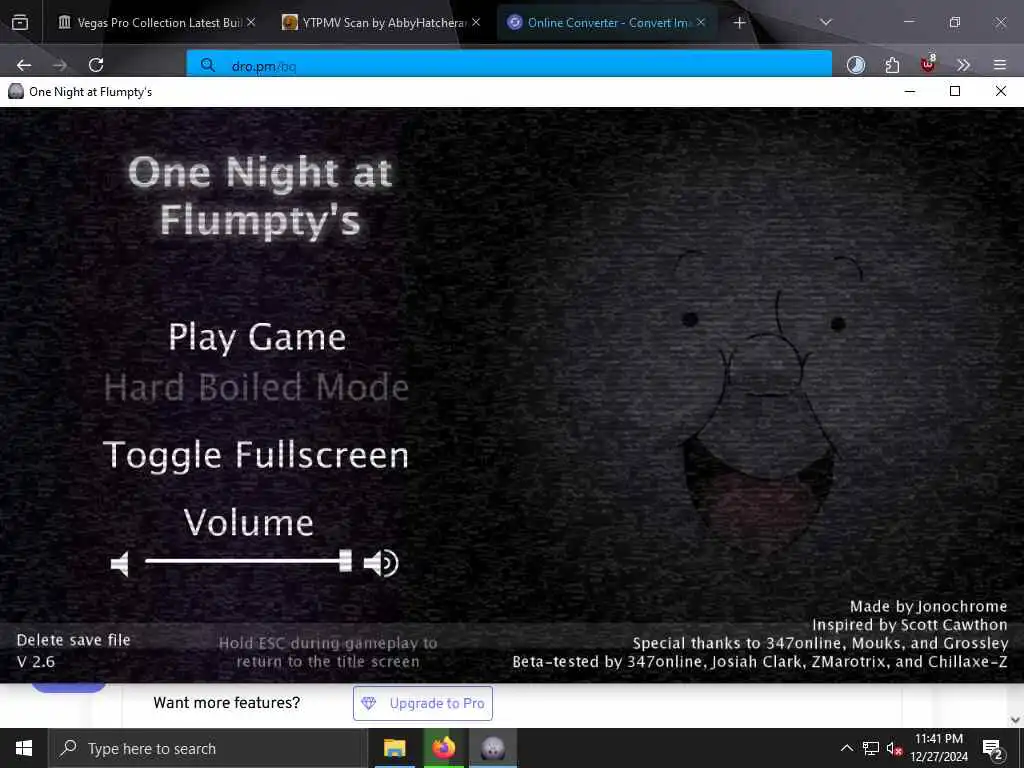Screen dimensions: 1024x768
Task: Click the Want more features? text
Action: point(227,703)
